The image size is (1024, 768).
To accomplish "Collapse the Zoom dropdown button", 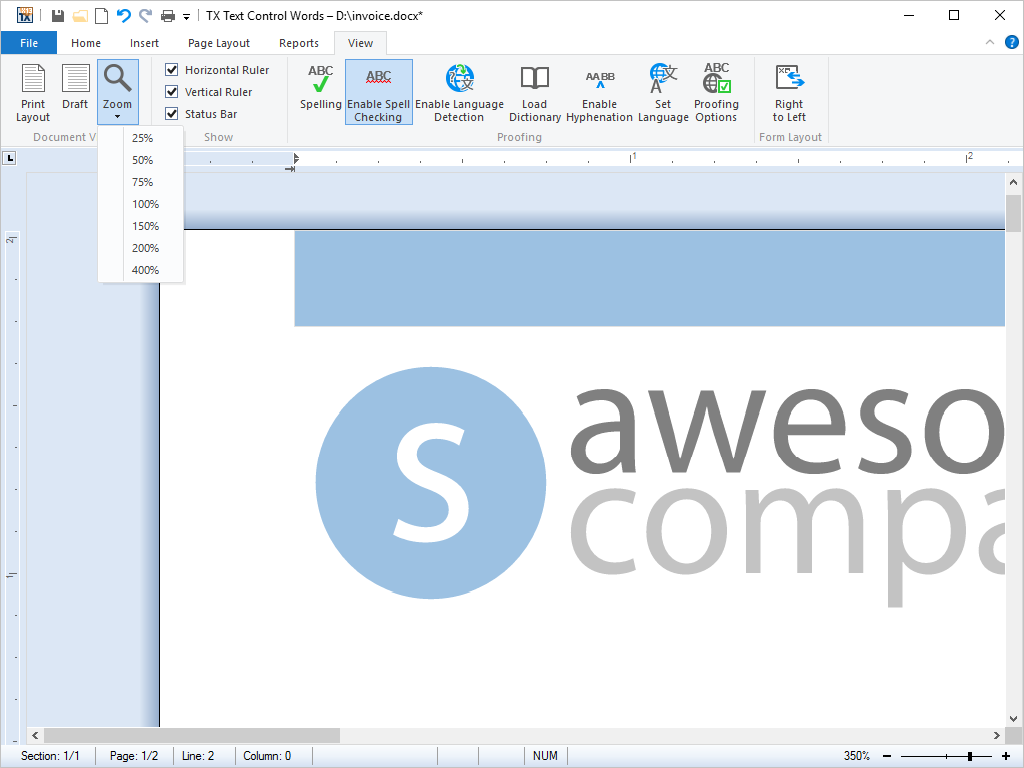I will coord(117,91).
